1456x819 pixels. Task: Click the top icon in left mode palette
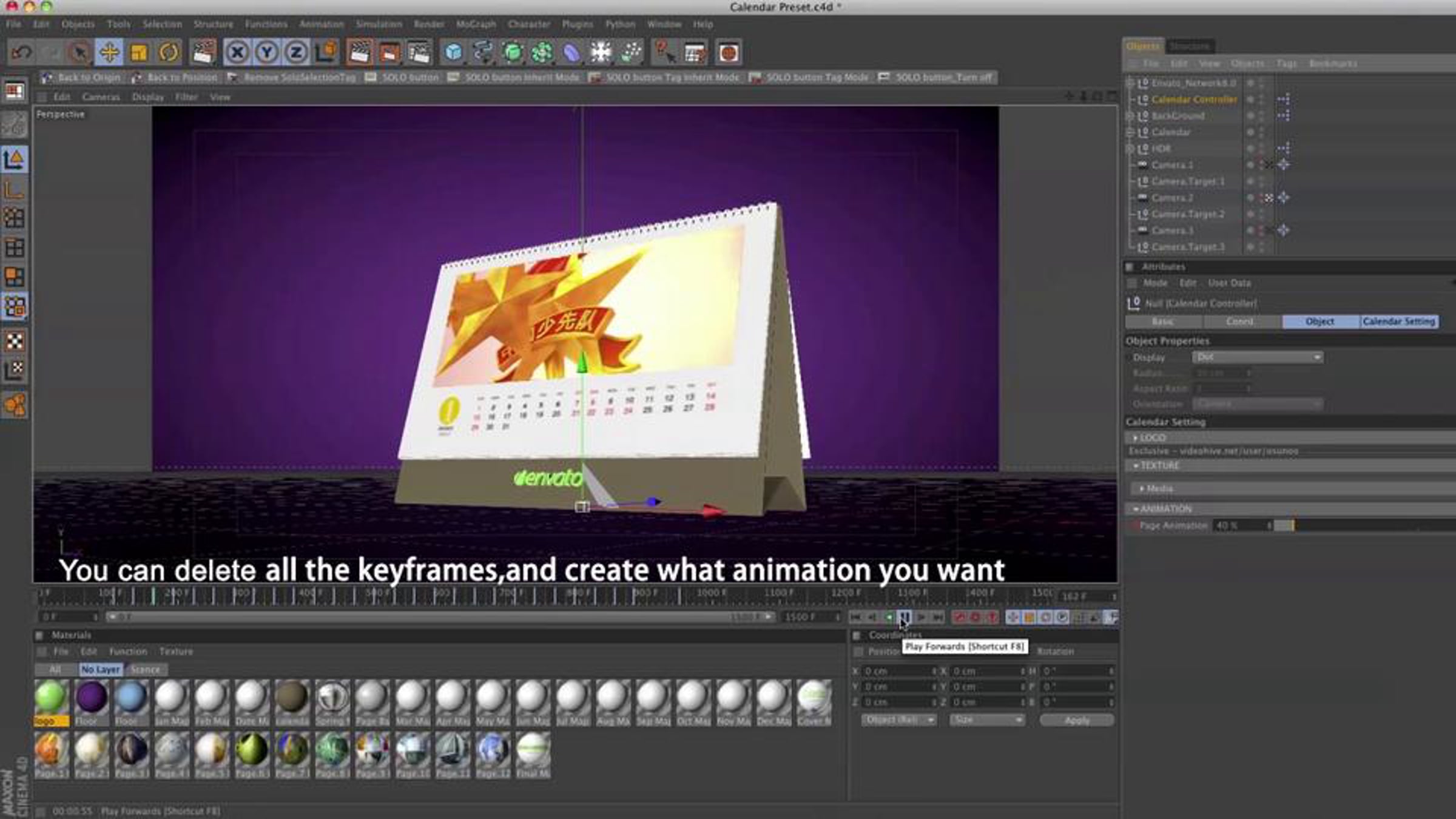[x=15, y=92]
